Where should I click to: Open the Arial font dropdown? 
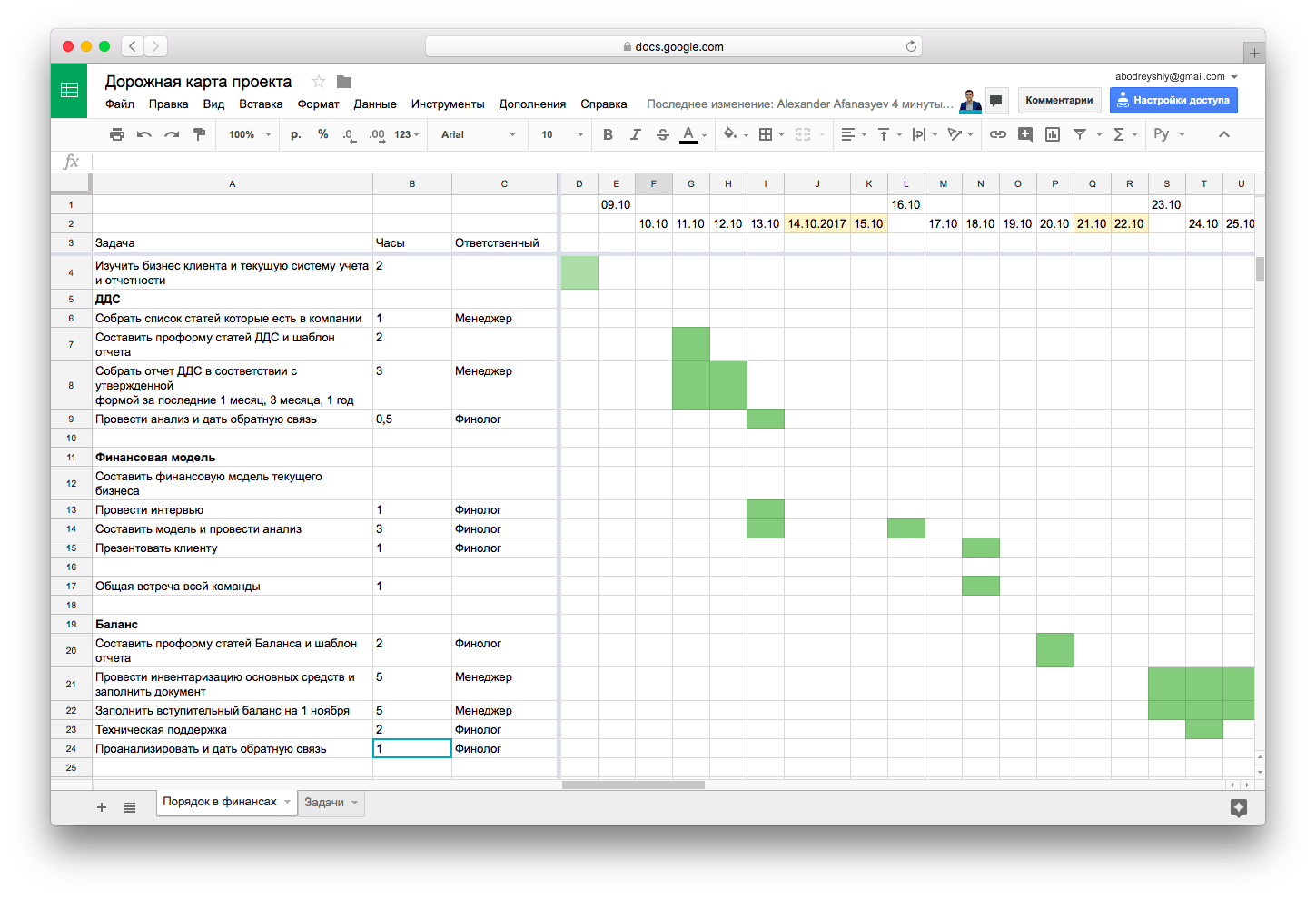[478, 134]
